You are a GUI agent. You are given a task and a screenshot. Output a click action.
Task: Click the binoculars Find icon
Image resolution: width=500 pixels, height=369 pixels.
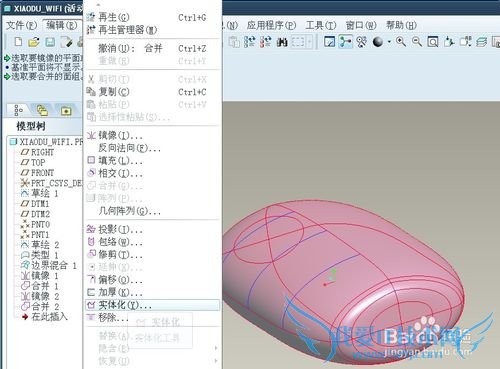(x=282, y=42)
